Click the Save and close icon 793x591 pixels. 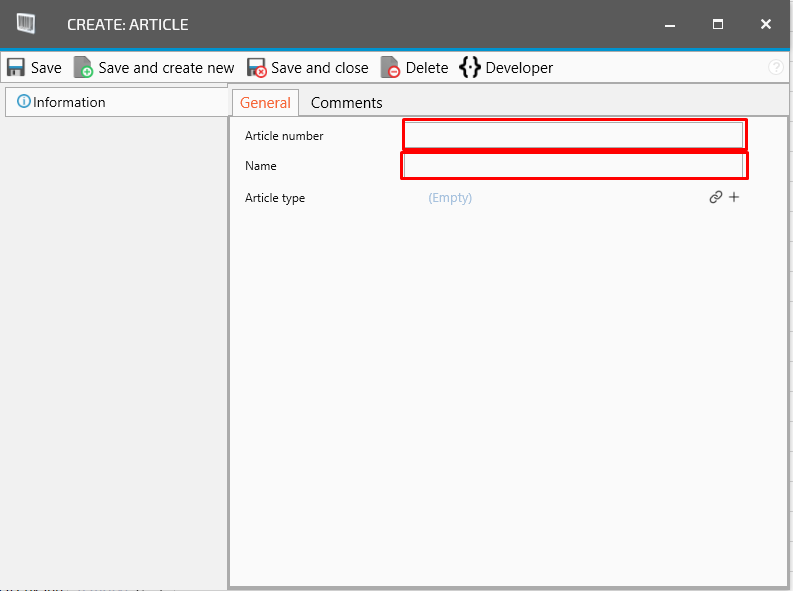(x=257, y=68)
